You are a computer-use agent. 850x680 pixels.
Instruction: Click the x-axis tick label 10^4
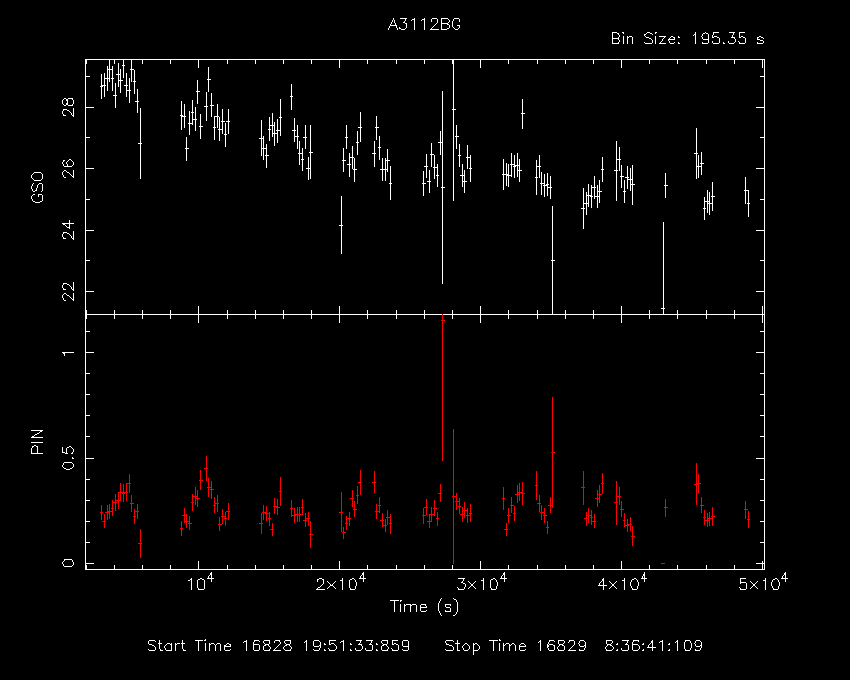coord(200,583)
